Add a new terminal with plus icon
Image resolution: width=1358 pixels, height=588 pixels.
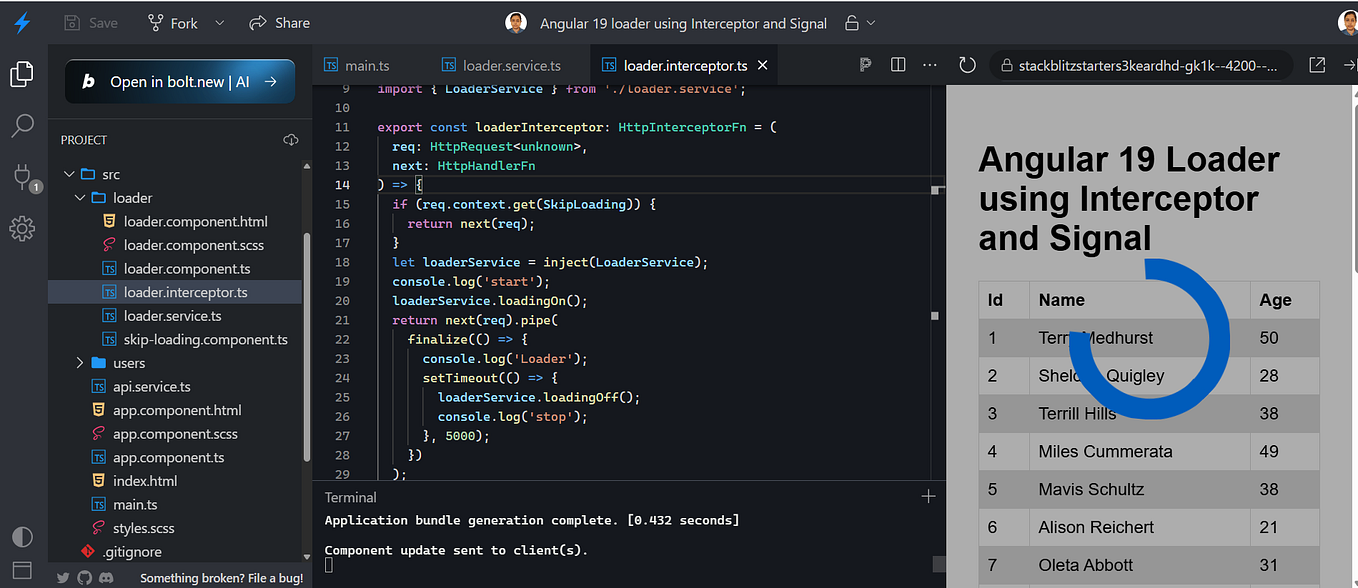[928, 496]
